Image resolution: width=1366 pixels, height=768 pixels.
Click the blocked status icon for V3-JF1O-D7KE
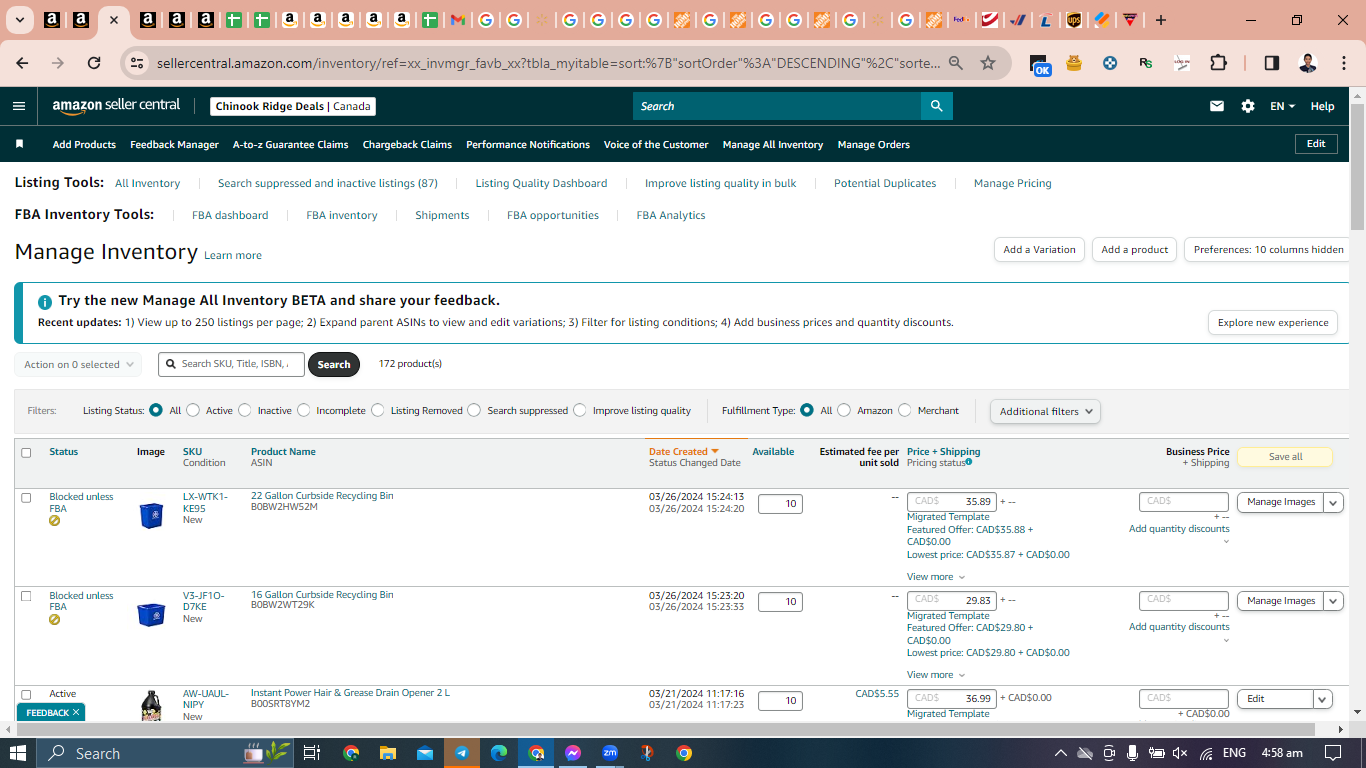click(55, 620)
